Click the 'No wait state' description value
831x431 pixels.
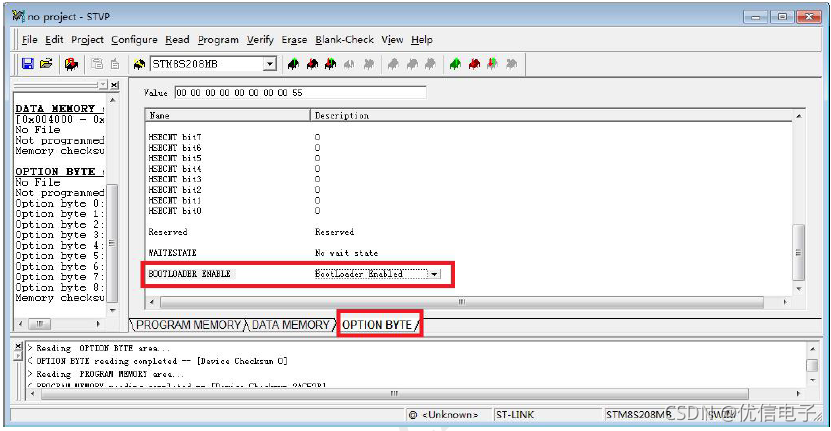pos(346,253)
